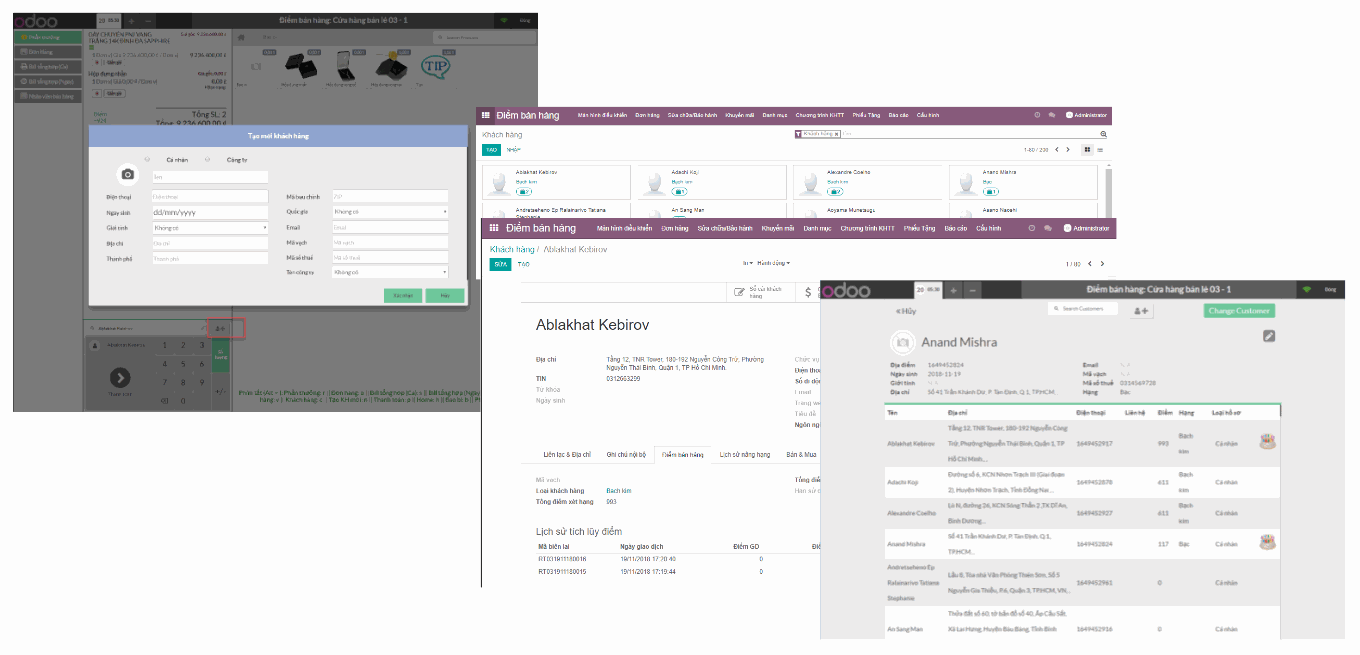The width and height of the screenshot is (1360, 655).
Task: Switch to kanban view of customers
Action: (1086, 149)
